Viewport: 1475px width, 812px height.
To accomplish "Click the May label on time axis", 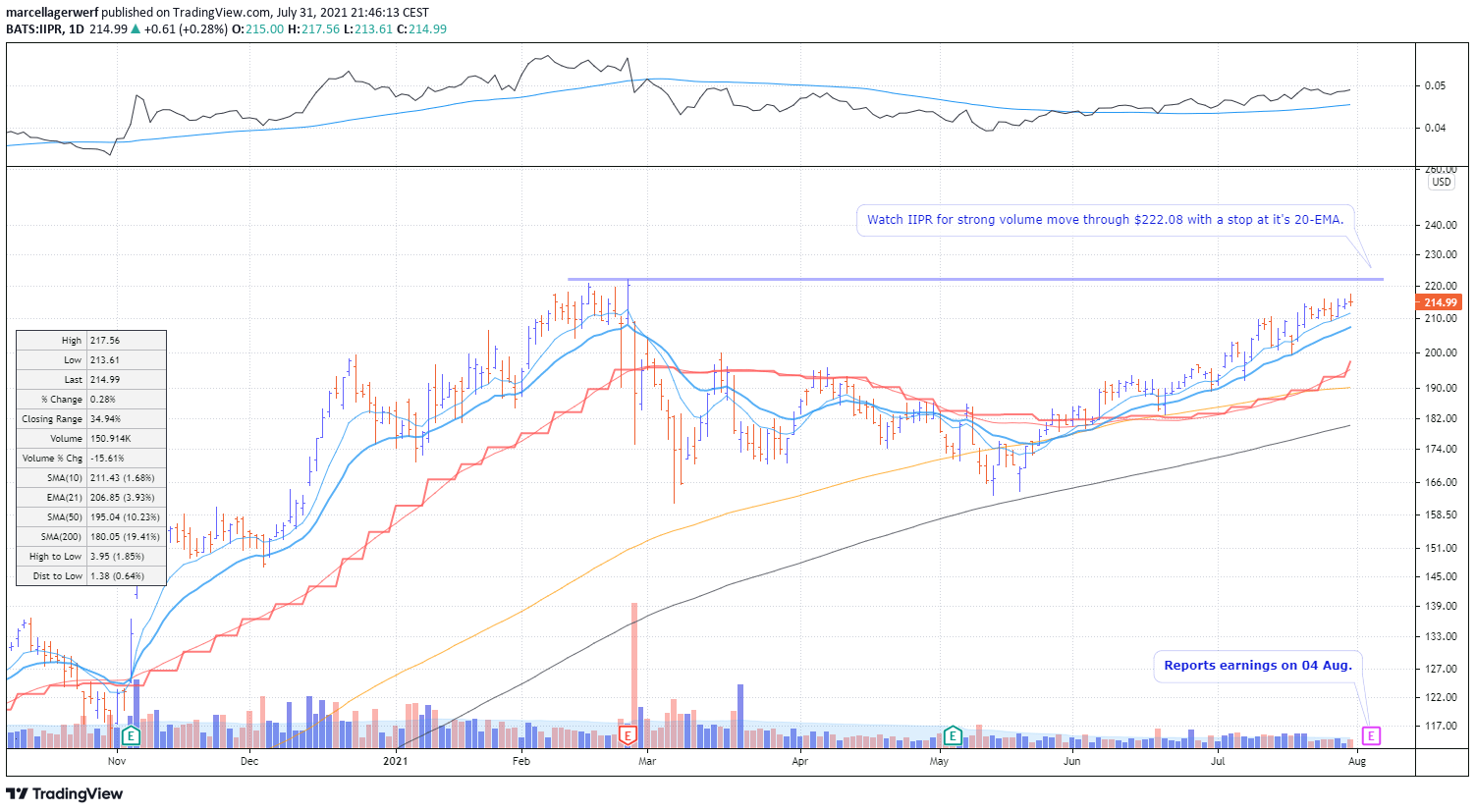I will pyautogui.click(x=940, y=761).
